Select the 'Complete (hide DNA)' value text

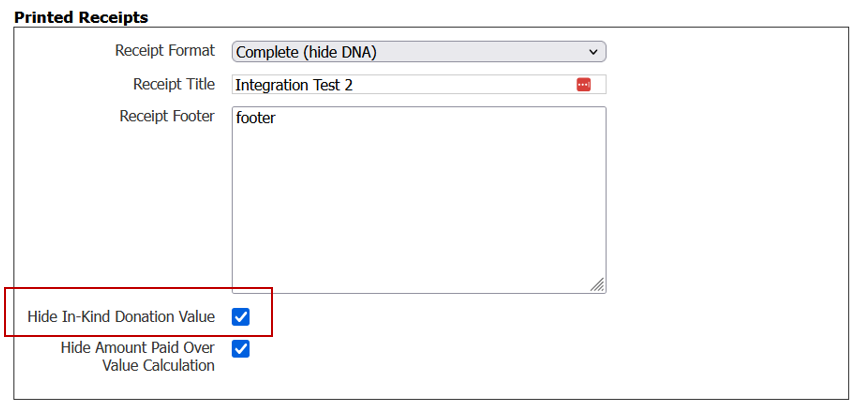306,52
